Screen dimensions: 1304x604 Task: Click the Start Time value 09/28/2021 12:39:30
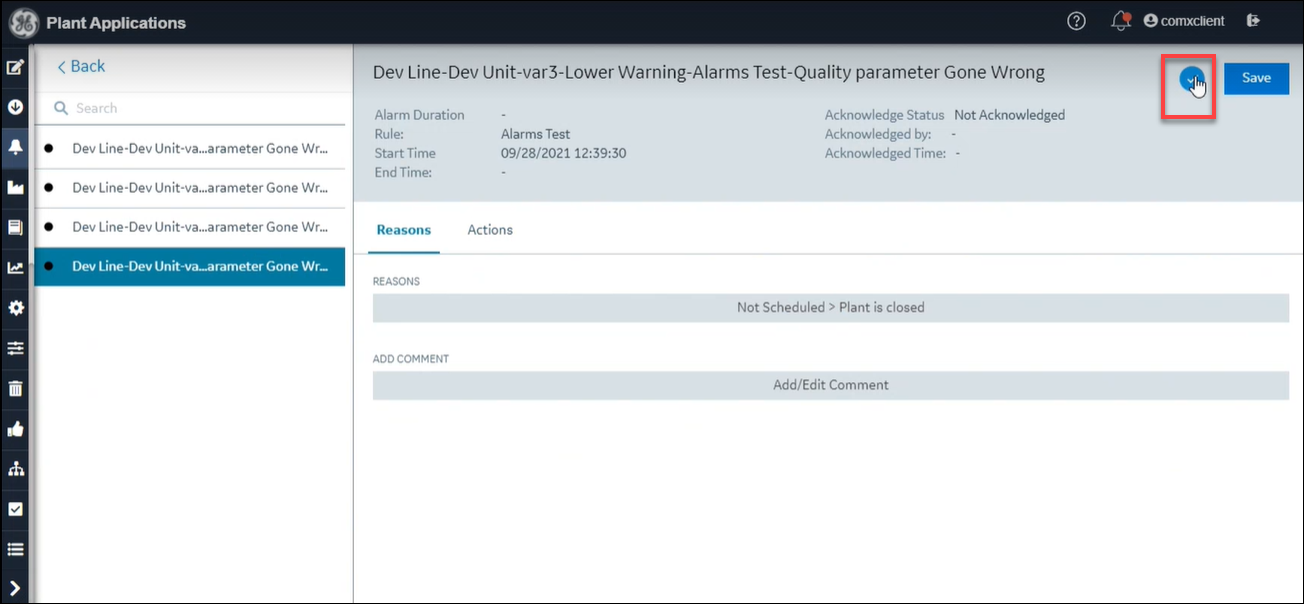click(x=564, y=154)
